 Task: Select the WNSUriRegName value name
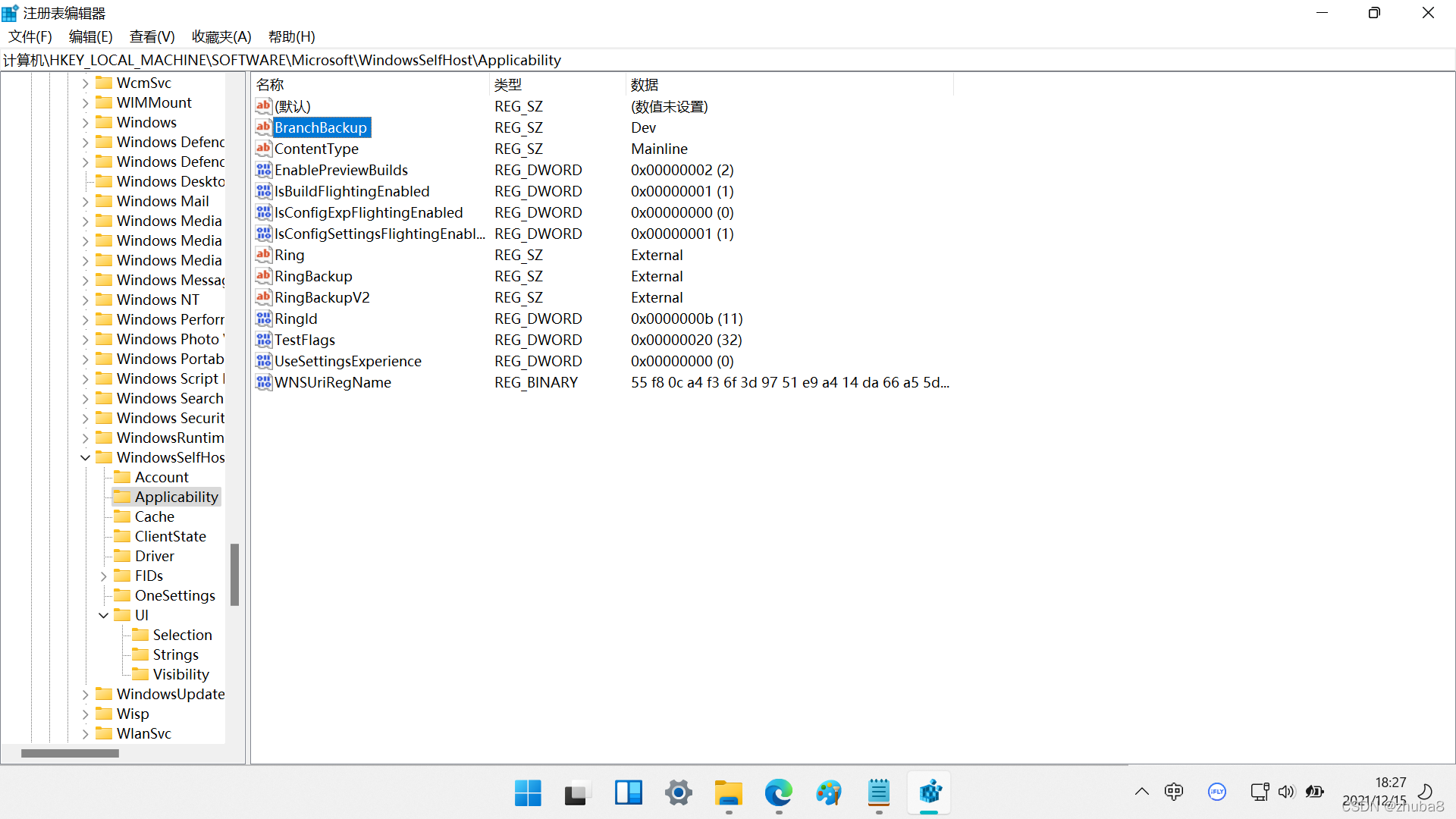pos(333,382)
